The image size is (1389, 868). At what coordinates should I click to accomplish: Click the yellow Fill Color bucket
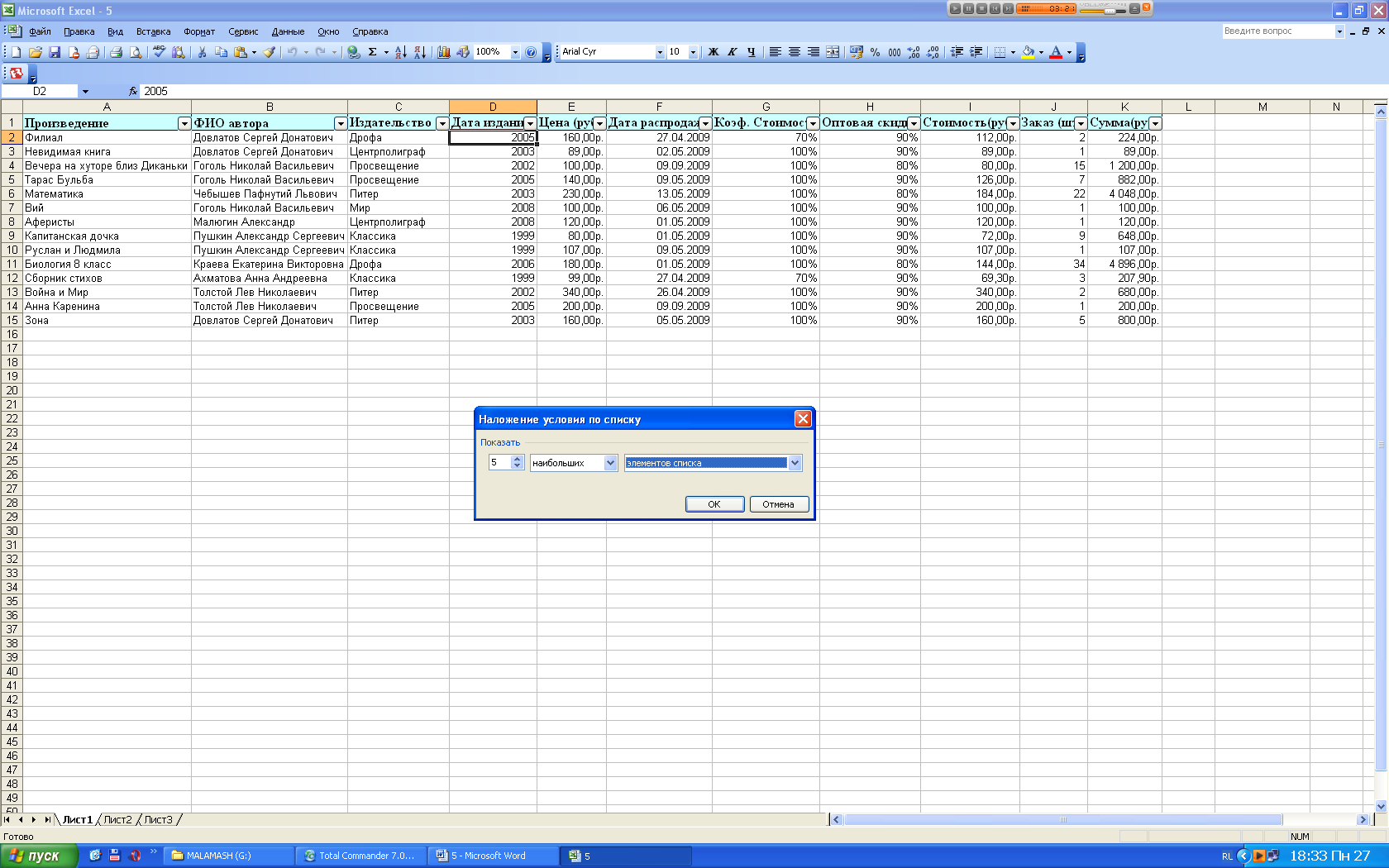pyautogui.click(x=1028, y=52)
